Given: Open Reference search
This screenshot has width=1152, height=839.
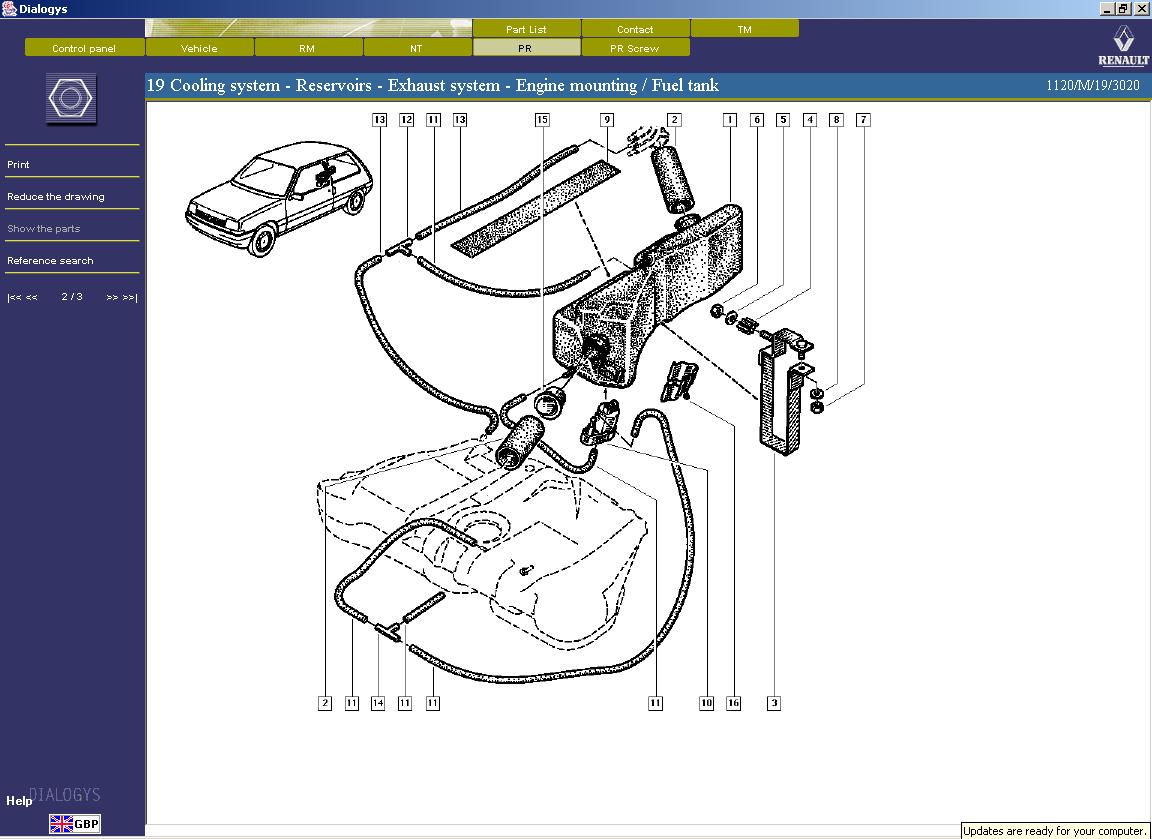Looking at the screenshot, I should tap(50, 261).
